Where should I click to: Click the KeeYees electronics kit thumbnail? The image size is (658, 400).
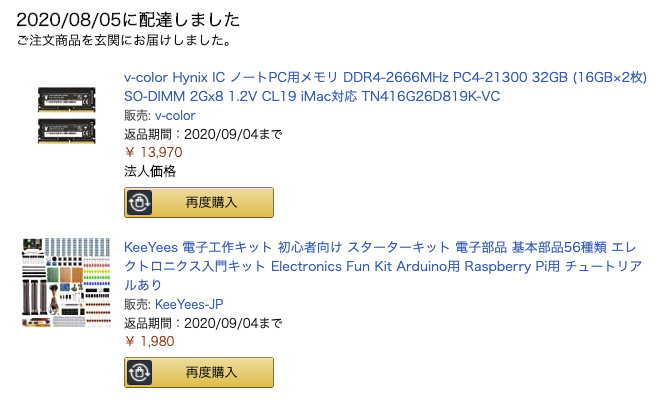pyautogui.click(x=66, y=285)
